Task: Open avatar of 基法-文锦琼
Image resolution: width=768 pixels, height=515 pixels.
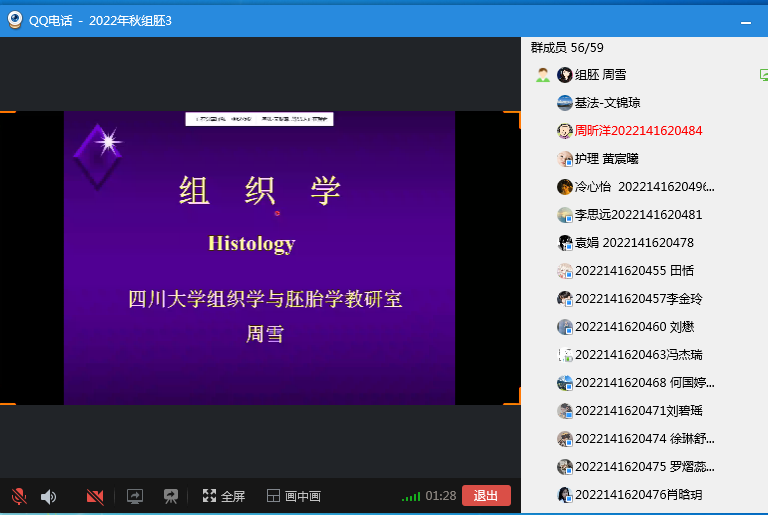Action: click(x=565, y=103)
